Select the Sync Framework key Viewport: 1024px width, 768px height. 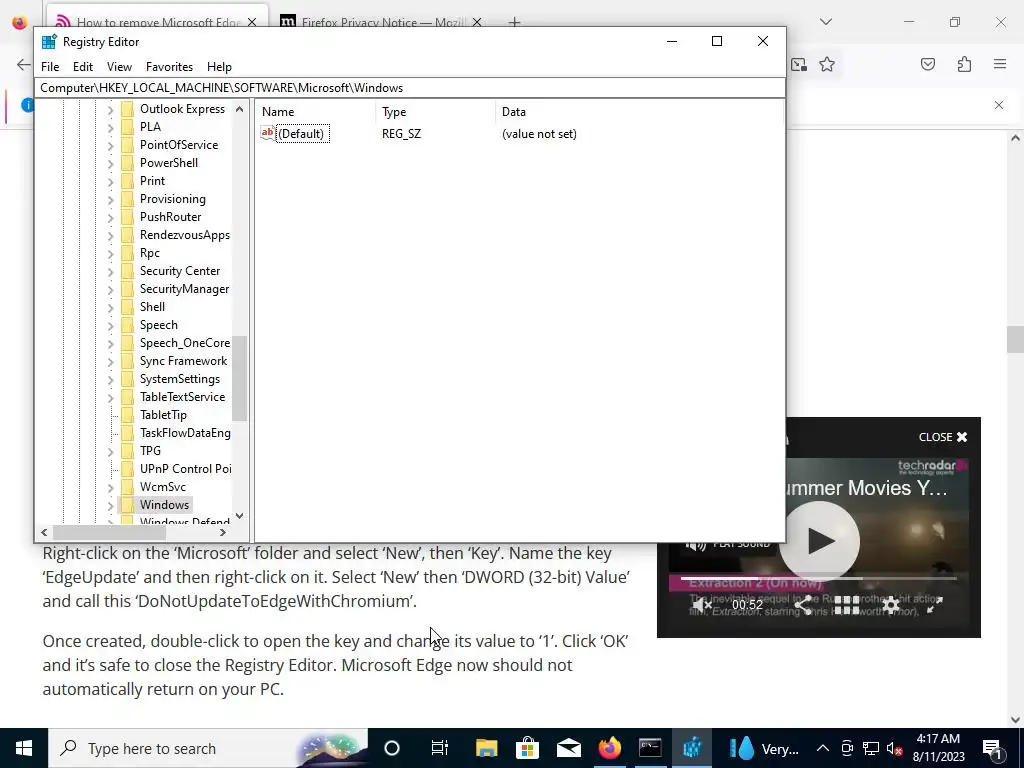[x=184, y=360]
